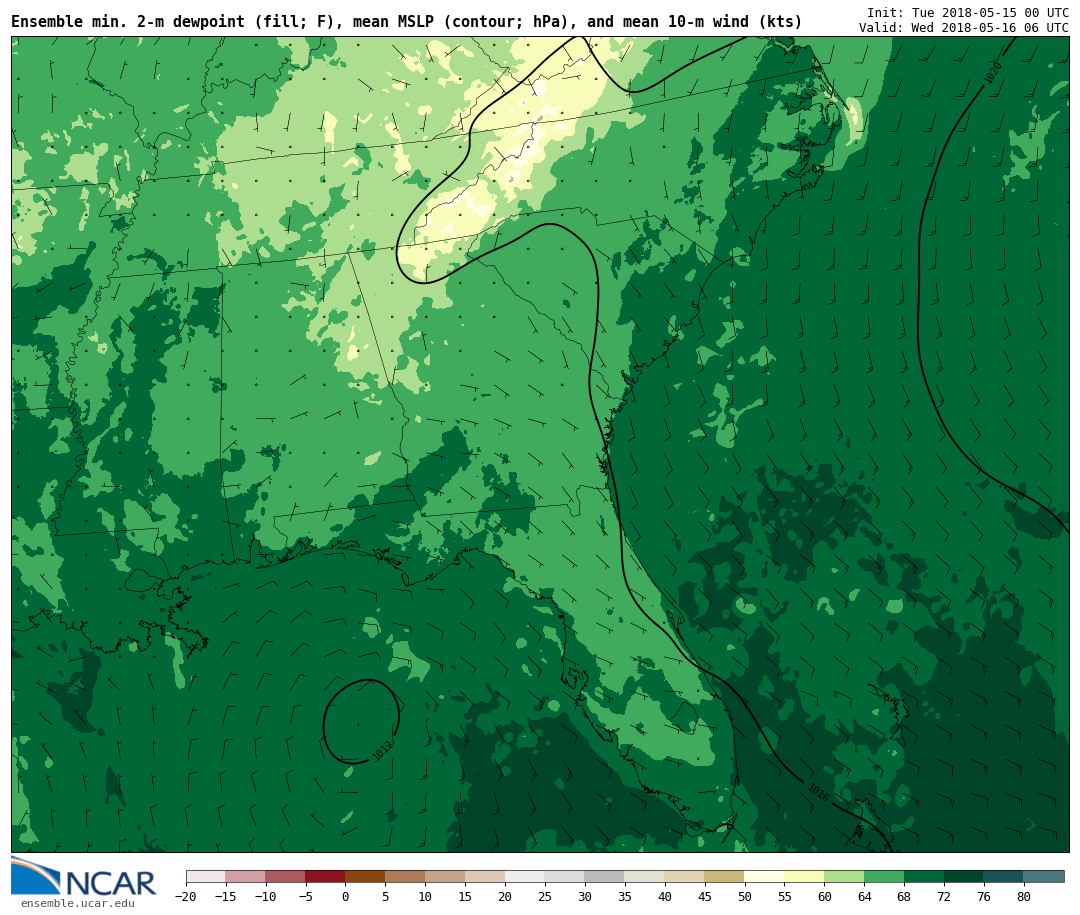Pick the 60 to 64 light green swatch
The height and width of the screenshot is (915, 1080).
[844, 876]
